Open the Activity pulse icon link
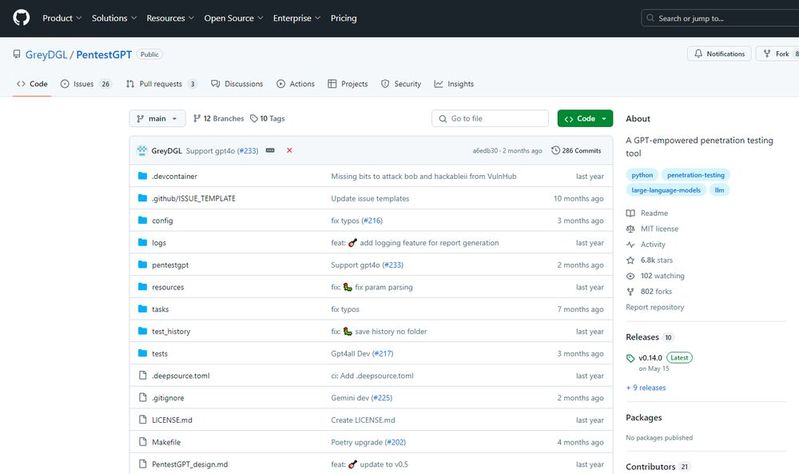 point(630,245)
